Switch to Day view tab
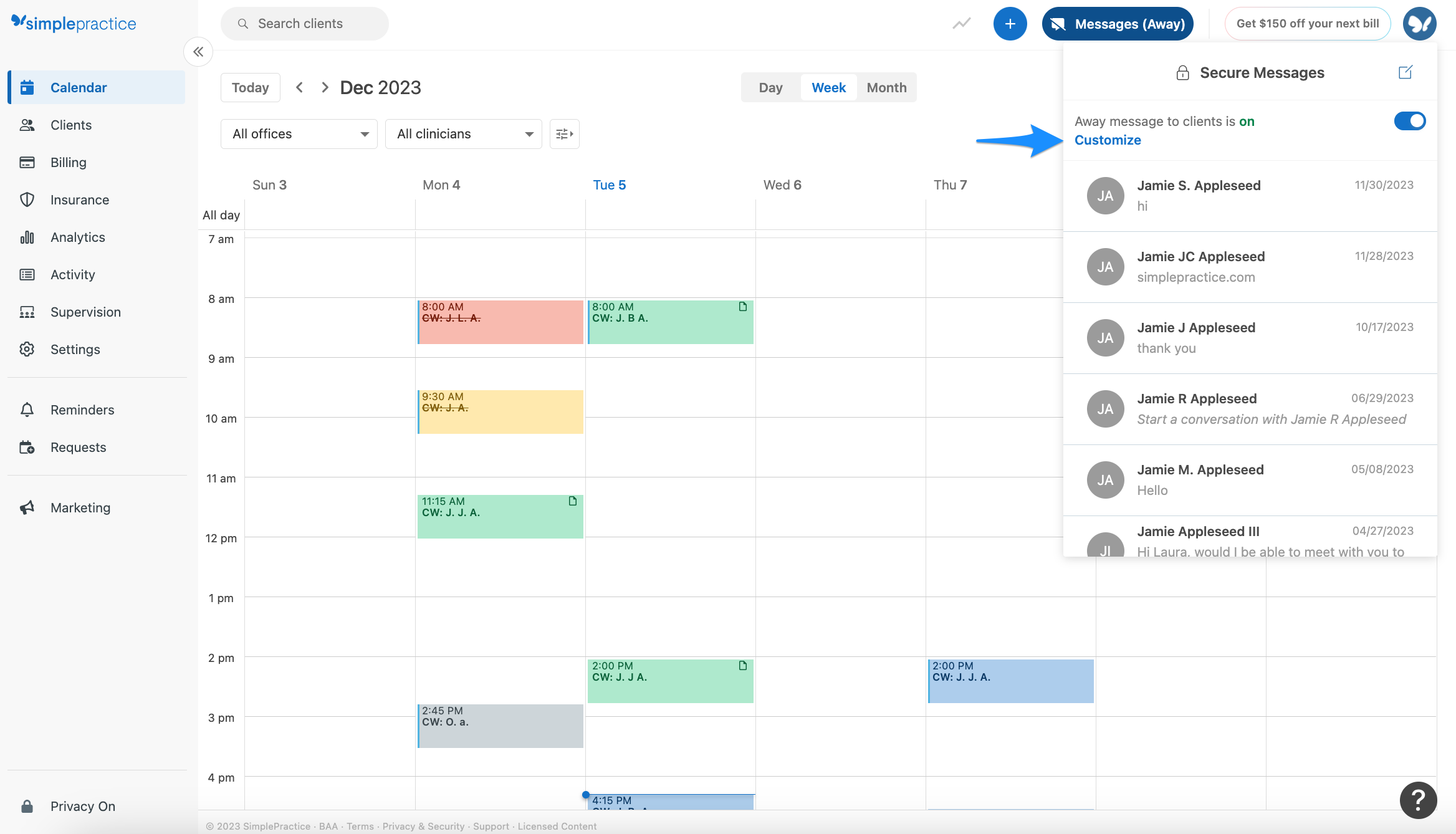1456x834 pixels. pos(770,87)
